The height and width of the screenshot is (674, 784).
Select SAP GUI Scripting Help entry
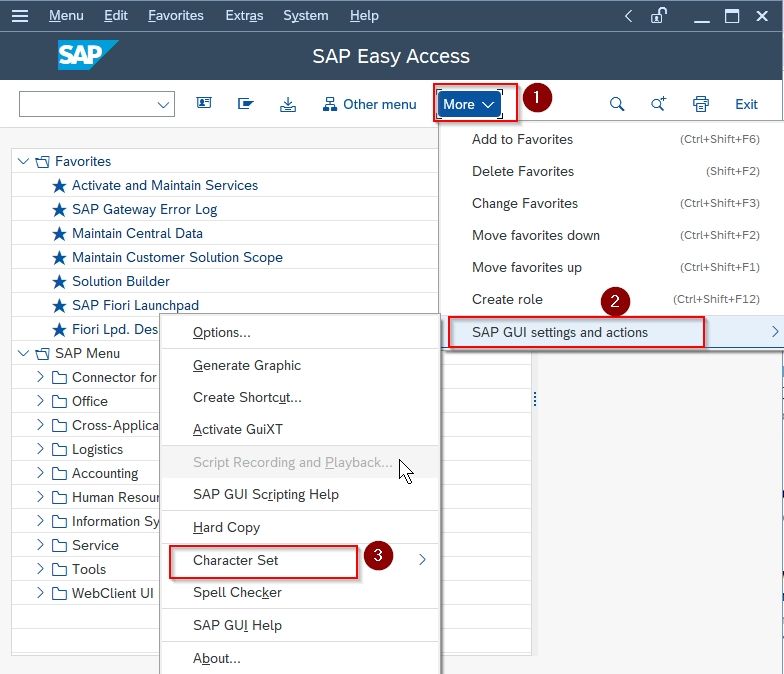tap(300, 494)
